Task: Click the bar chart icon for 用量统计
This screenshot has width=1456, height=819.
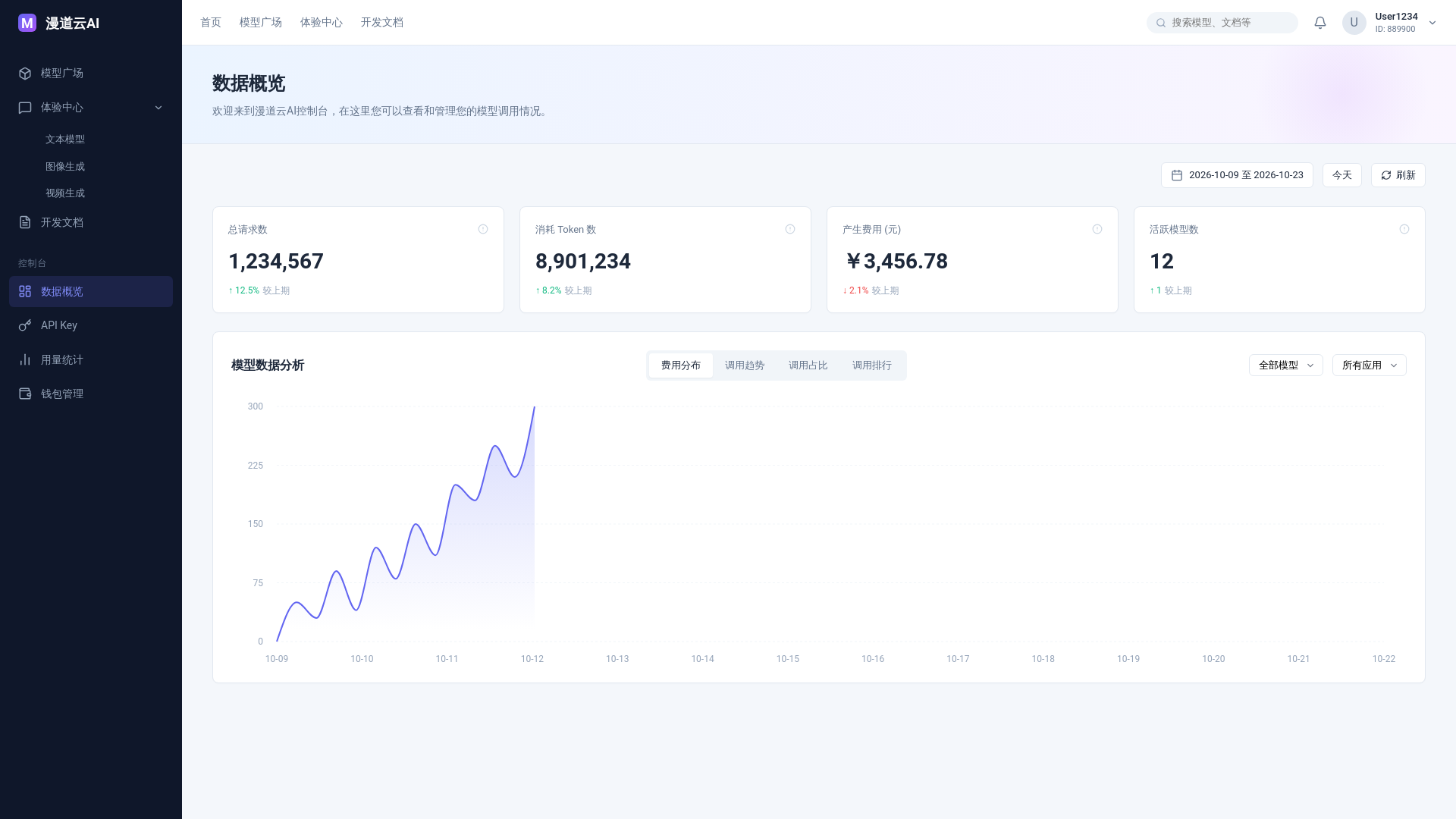Action: (x=25, y=359)
